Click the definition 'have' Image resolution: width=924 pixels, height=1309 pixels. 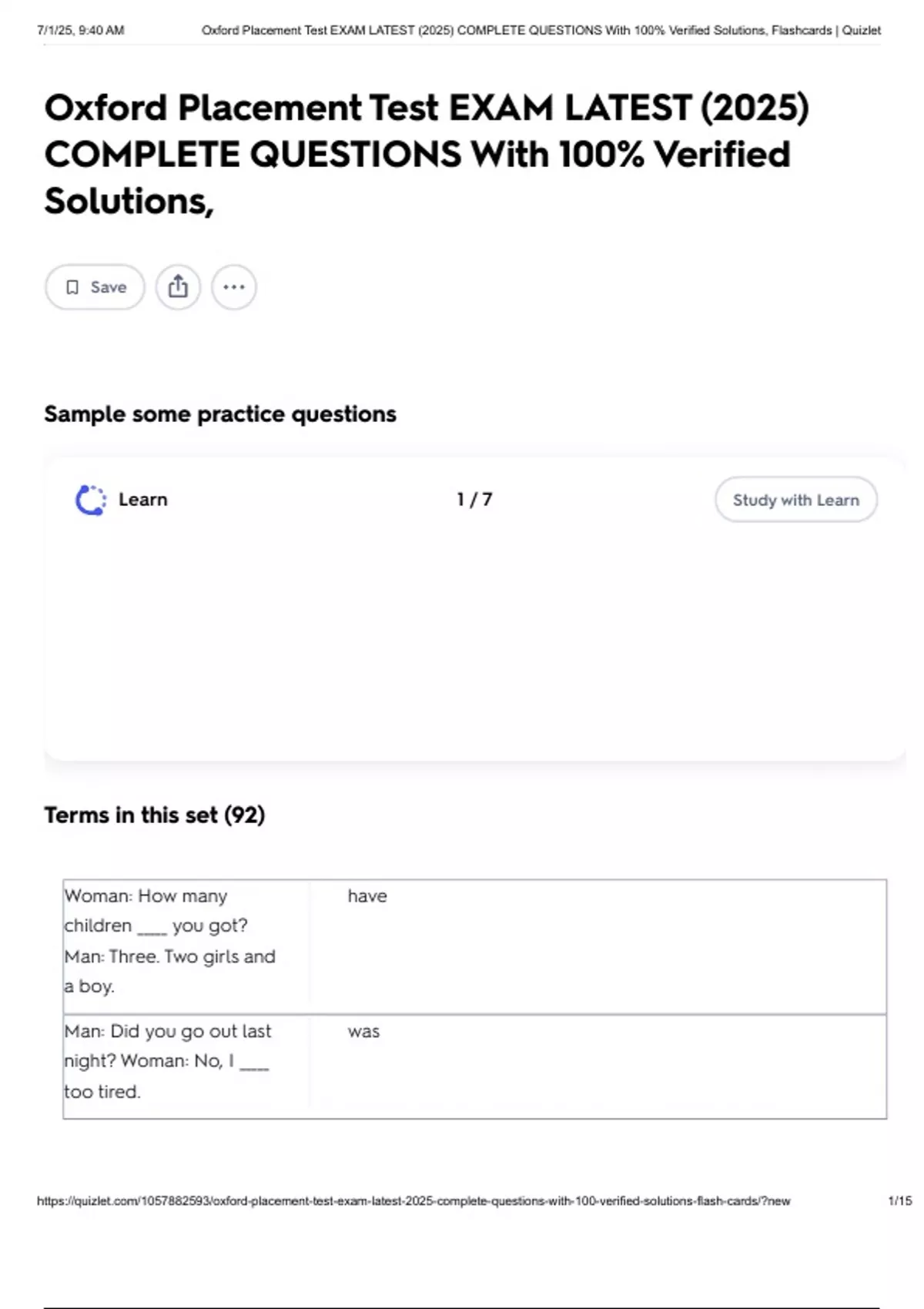click(x=367, y=896)
